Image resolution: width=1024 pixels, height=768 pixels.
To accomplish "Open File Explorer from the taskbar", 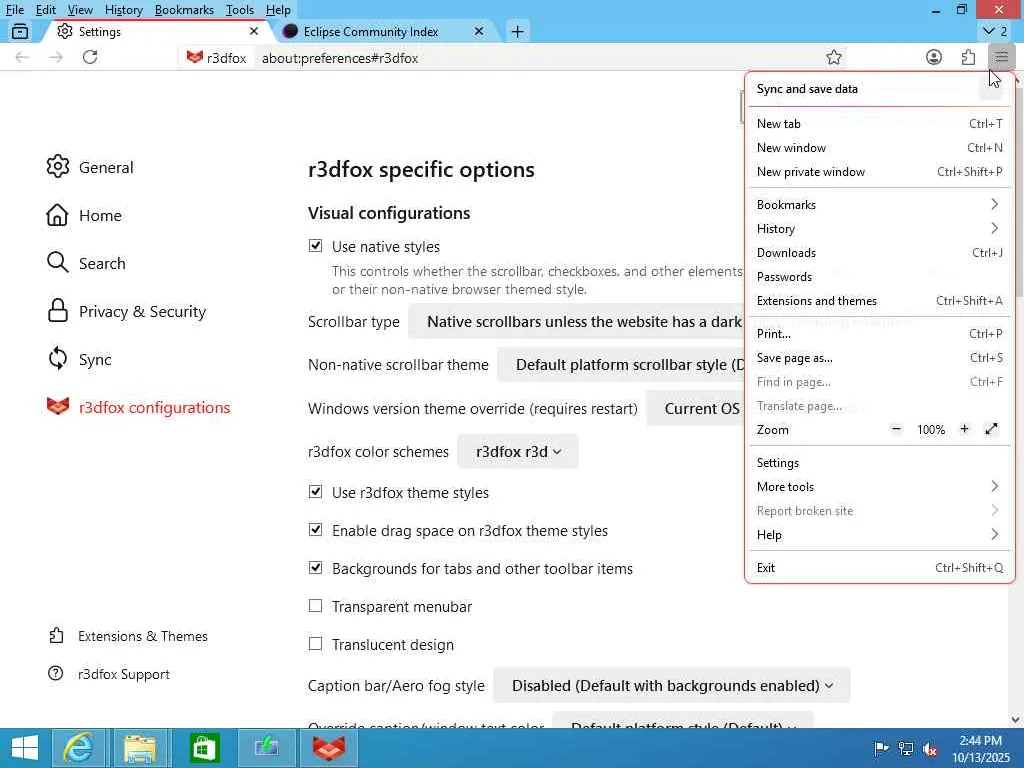I will (x=140, y=748).
